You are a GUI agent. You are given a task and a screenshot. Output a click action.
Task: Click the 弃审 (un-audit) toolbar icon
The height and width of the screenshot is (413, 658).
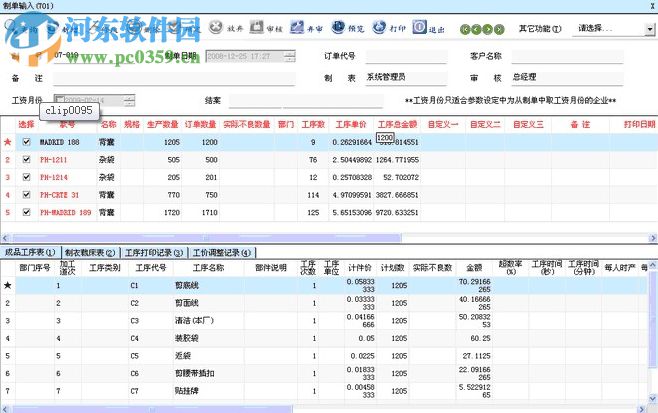[x=297, y=27]
